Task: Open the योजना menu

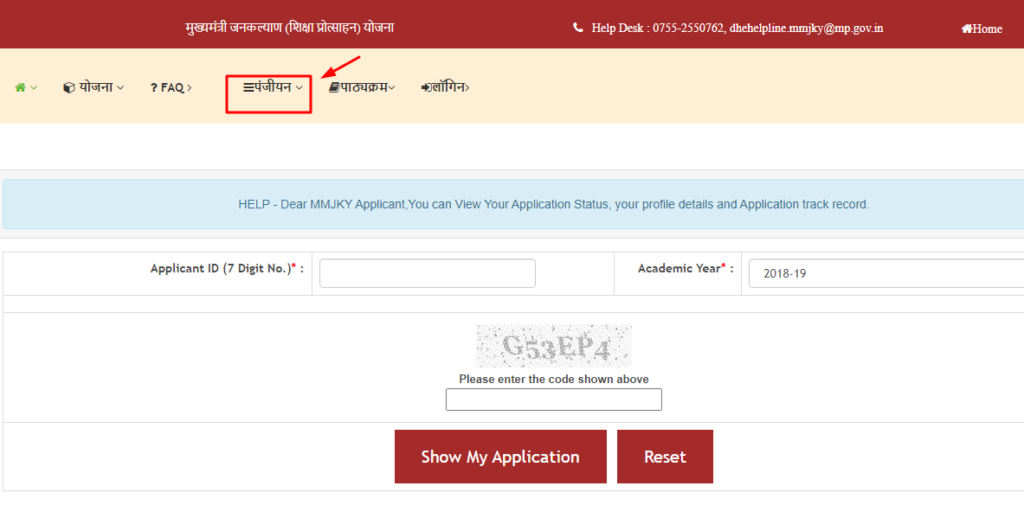Action: click(x=93, y=88)
